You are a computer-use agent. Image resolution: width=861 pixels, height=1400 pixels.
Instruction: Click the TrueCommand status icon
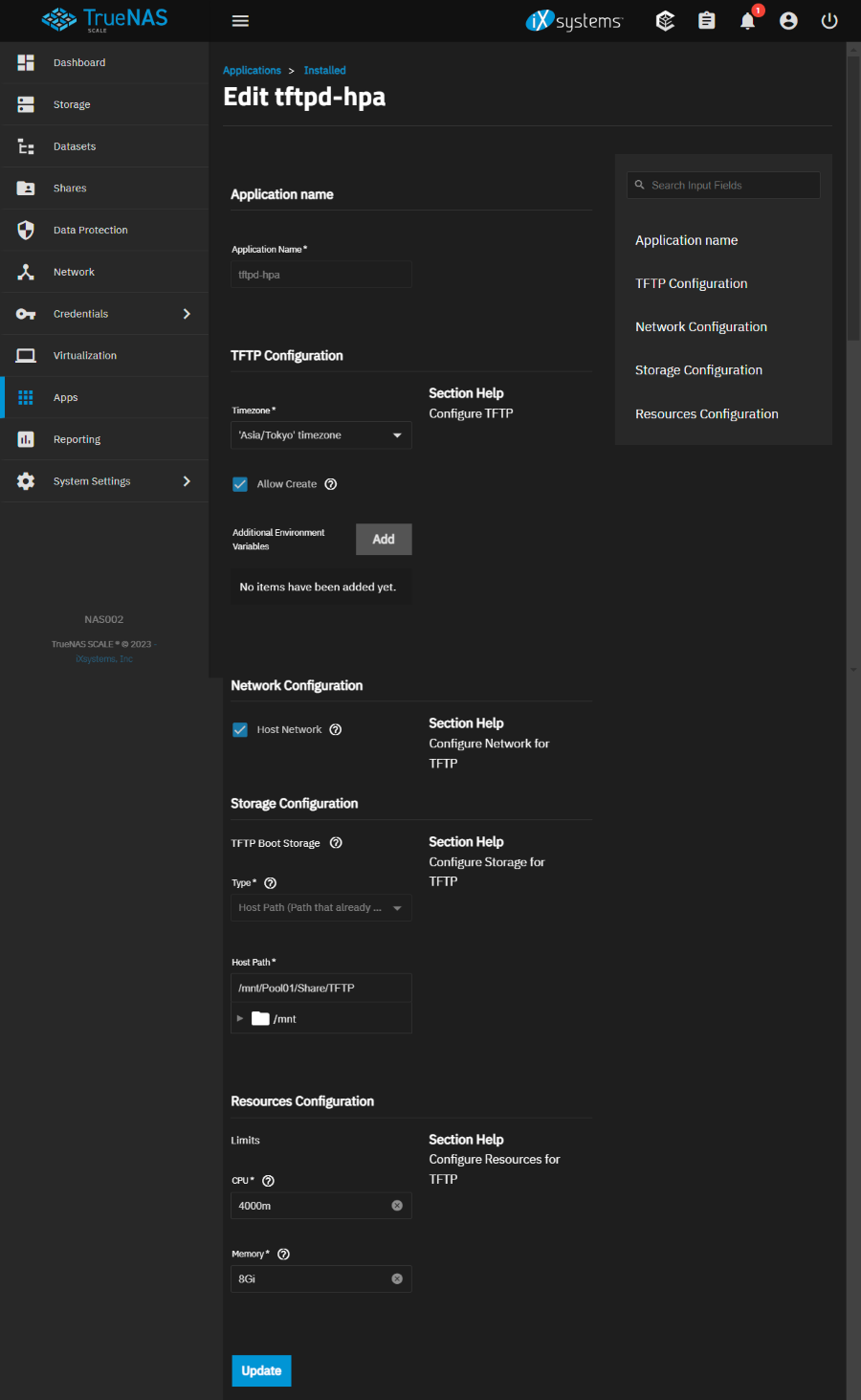[x=665, y=21]
